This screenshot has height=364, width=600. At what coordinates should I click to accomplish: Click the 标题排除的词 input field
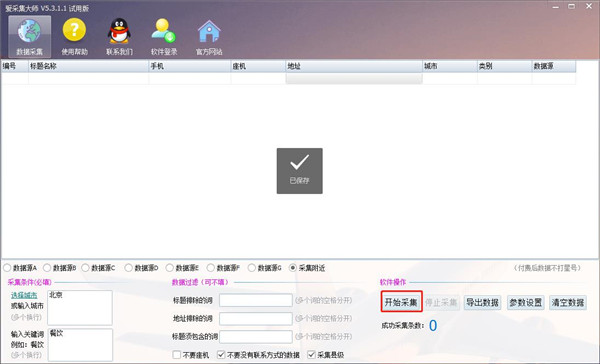(x=256, y=300)
